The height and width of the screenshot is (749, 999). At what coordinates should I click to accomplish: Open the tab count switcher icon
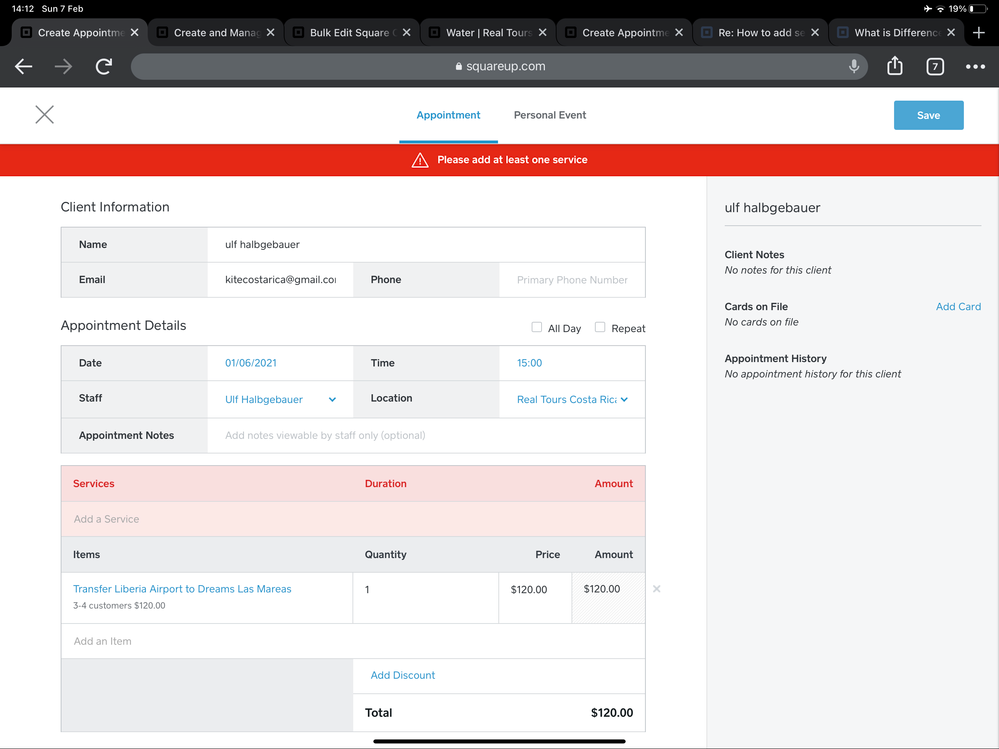coord(934,67)
